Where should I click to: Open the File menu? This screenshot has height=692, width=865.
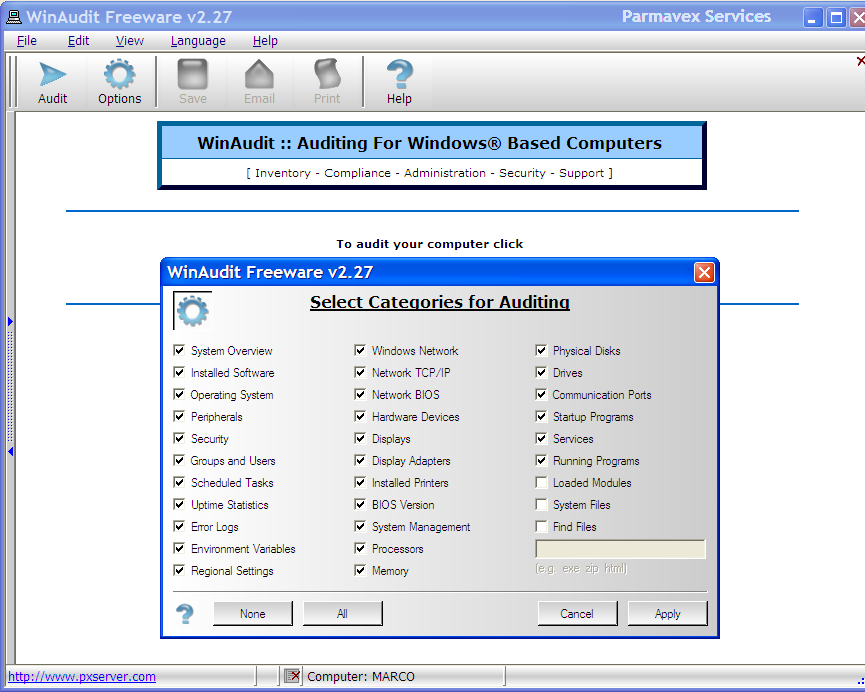point(26,41)
